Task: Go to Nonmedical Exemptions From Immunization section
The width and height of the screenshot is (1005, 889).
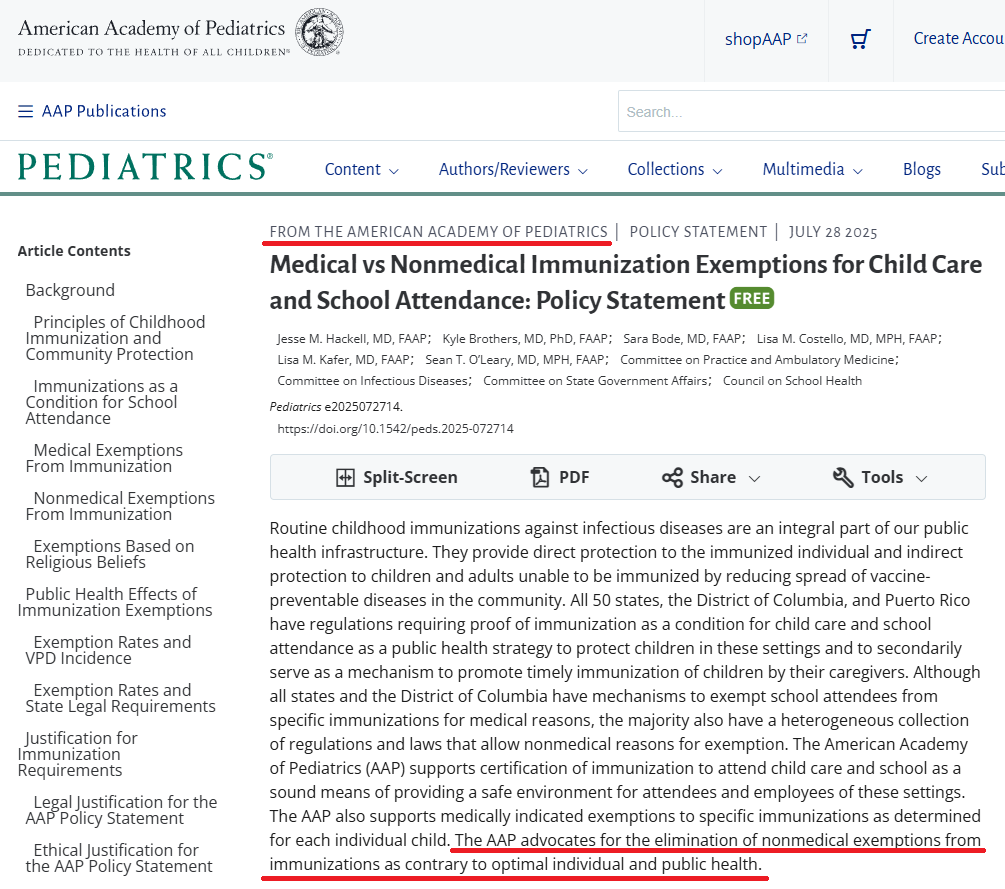Action: pyautogui.click(x=118, y=506)
